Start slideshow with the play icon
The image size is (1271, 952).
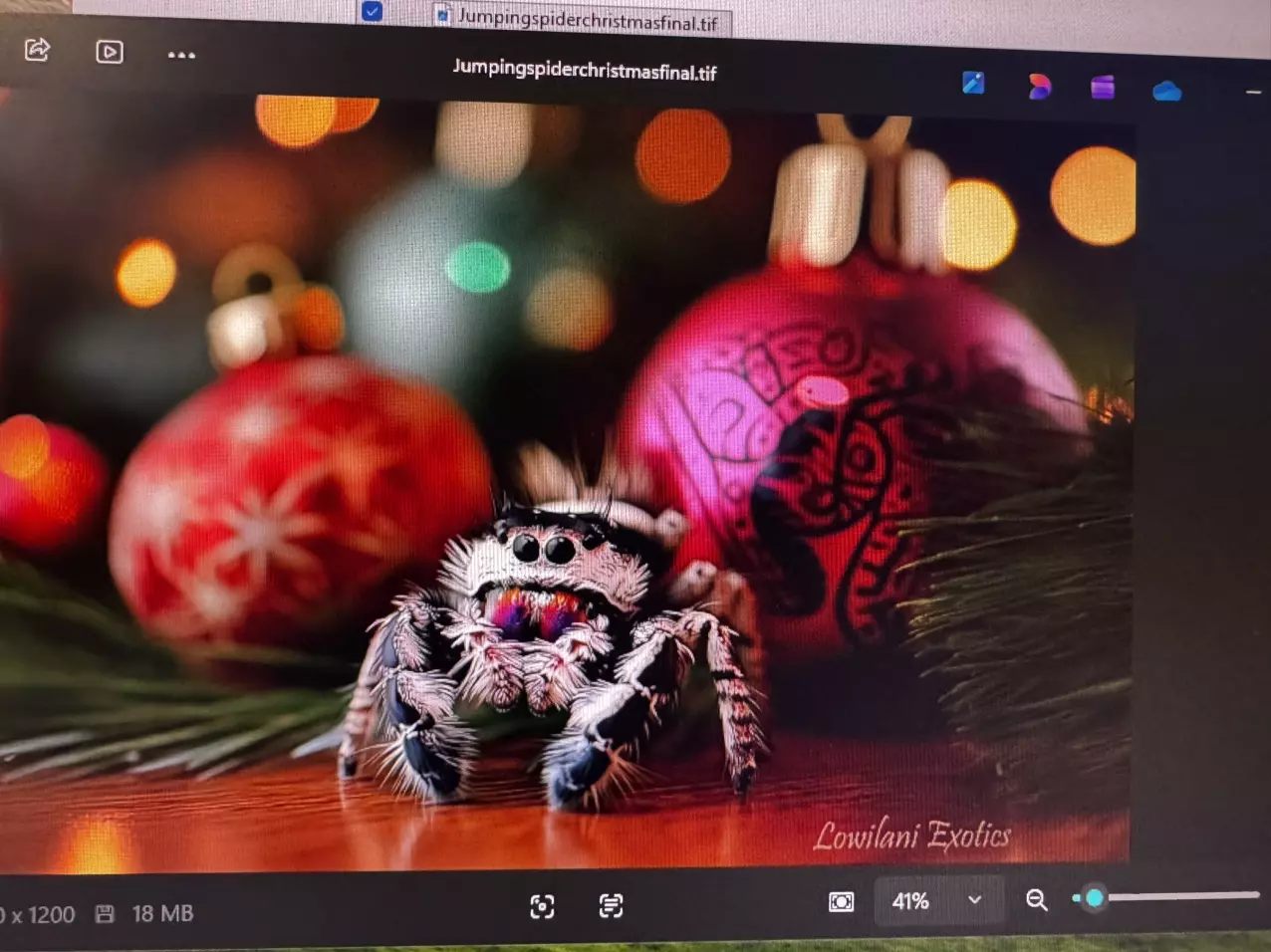click(x=110, y=52)
